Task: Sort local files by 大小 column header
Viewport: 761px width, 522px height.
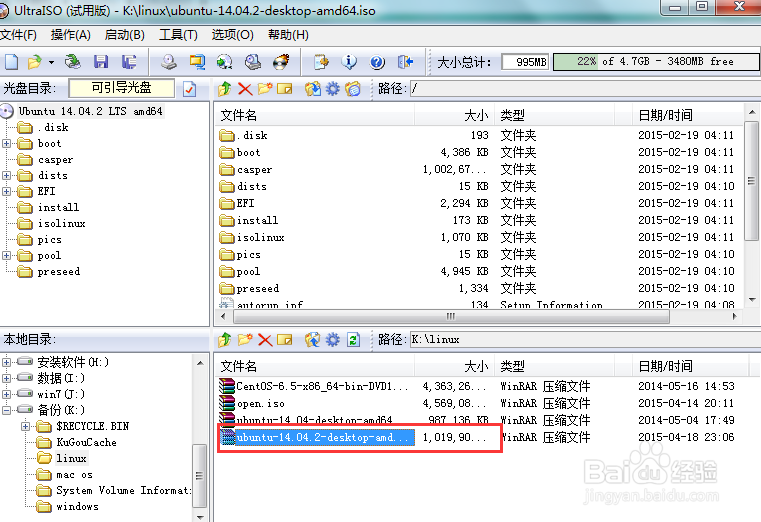Action: [454, 366]
